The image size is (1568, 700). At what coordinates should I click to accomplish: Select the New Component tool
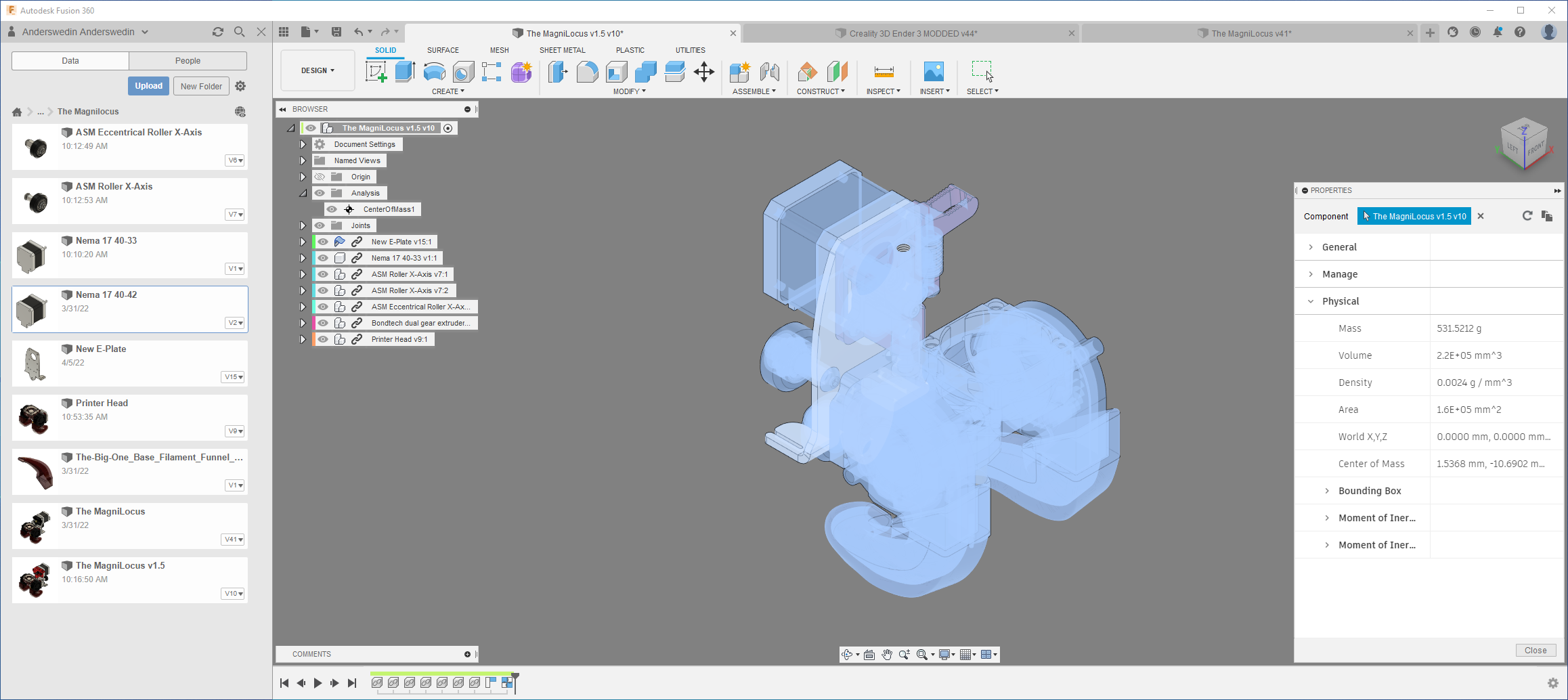click(x=740, y=71)
